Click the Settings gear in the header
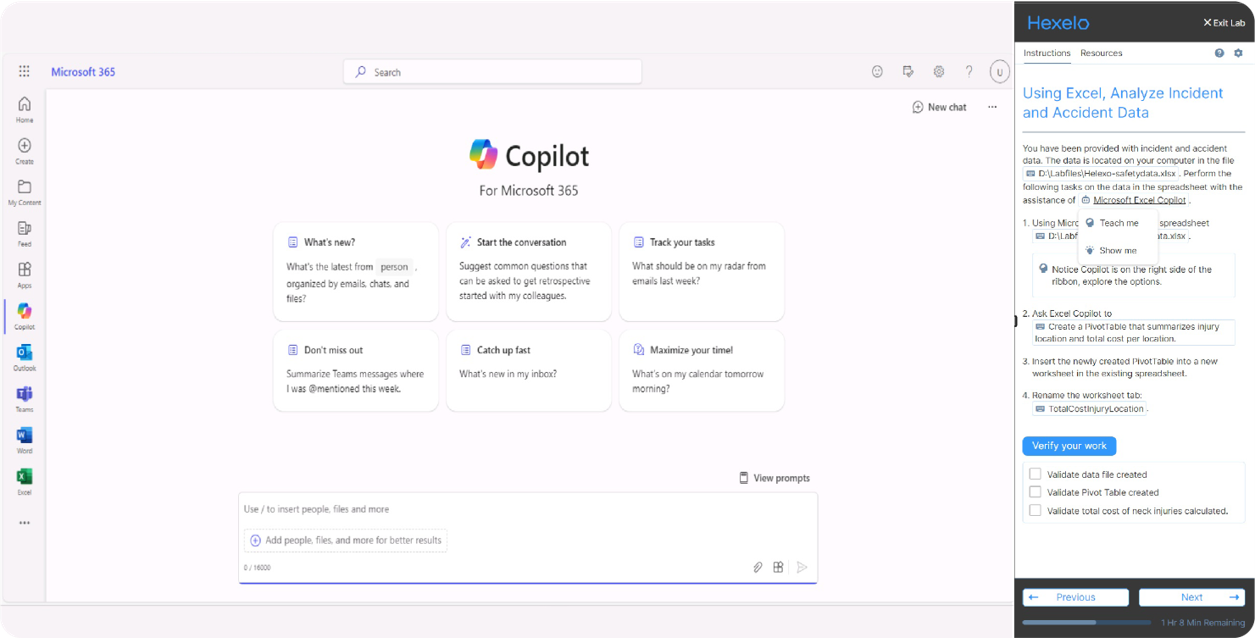Image resolution: width=1255 pixels, height=638 pixels. pyautogui.click(x=938, y=72)
